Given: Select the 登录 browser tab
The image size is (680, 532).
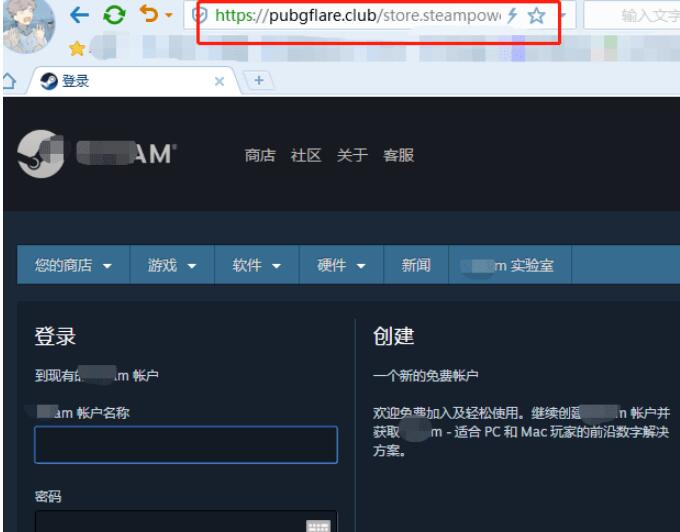Looking at the screenshot, I should 132,81.
